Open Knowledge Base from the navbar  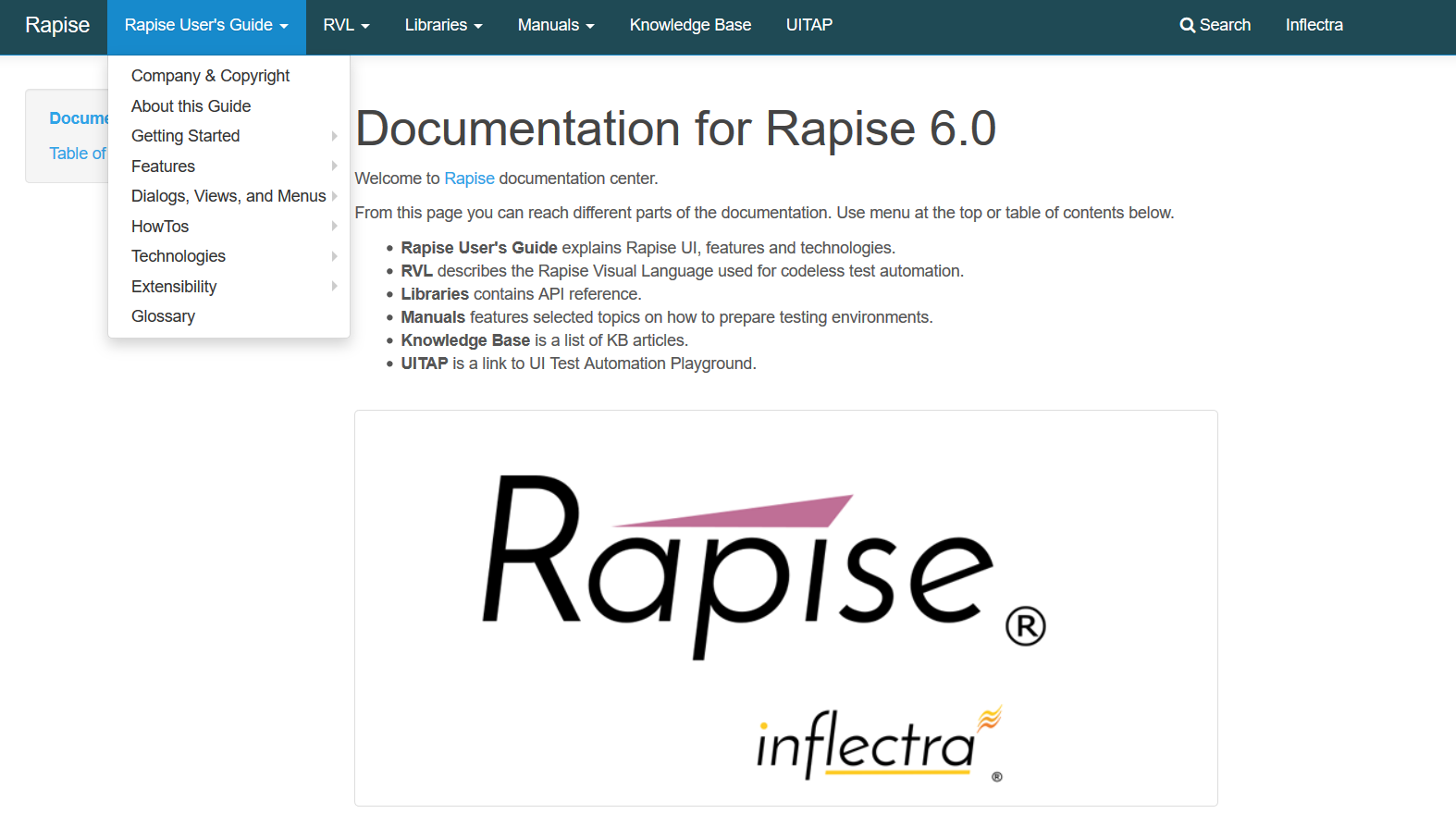click(690, 26)
